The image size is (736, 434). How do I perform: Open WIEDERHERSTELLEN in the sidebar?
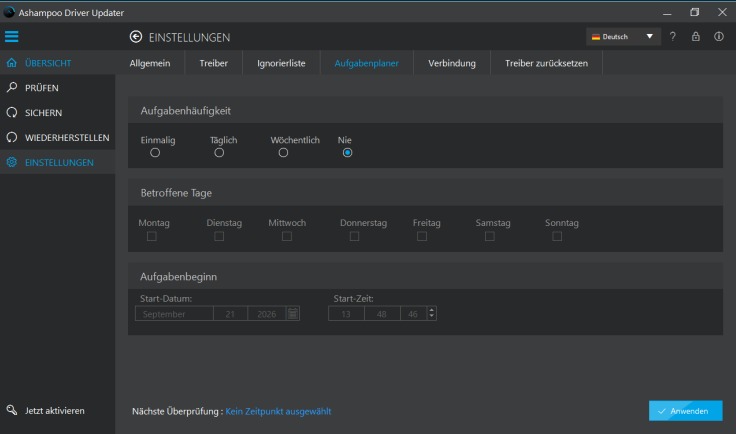(x=57, y=137)
